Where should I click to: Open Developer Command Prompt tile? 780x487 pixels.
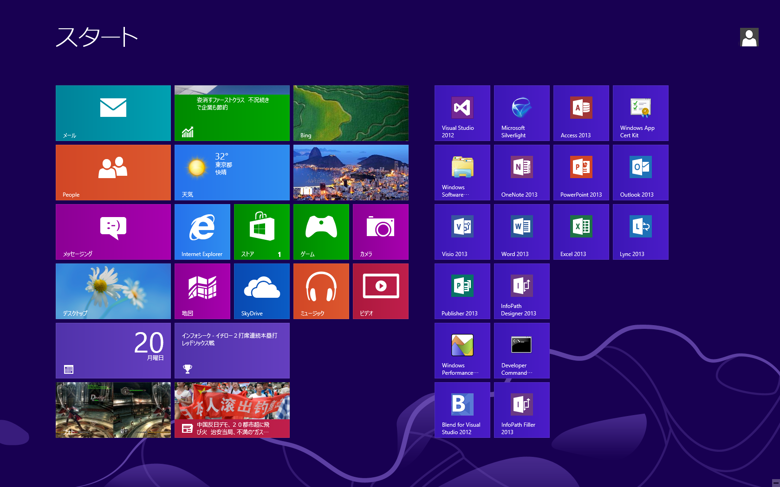(522, 351)
